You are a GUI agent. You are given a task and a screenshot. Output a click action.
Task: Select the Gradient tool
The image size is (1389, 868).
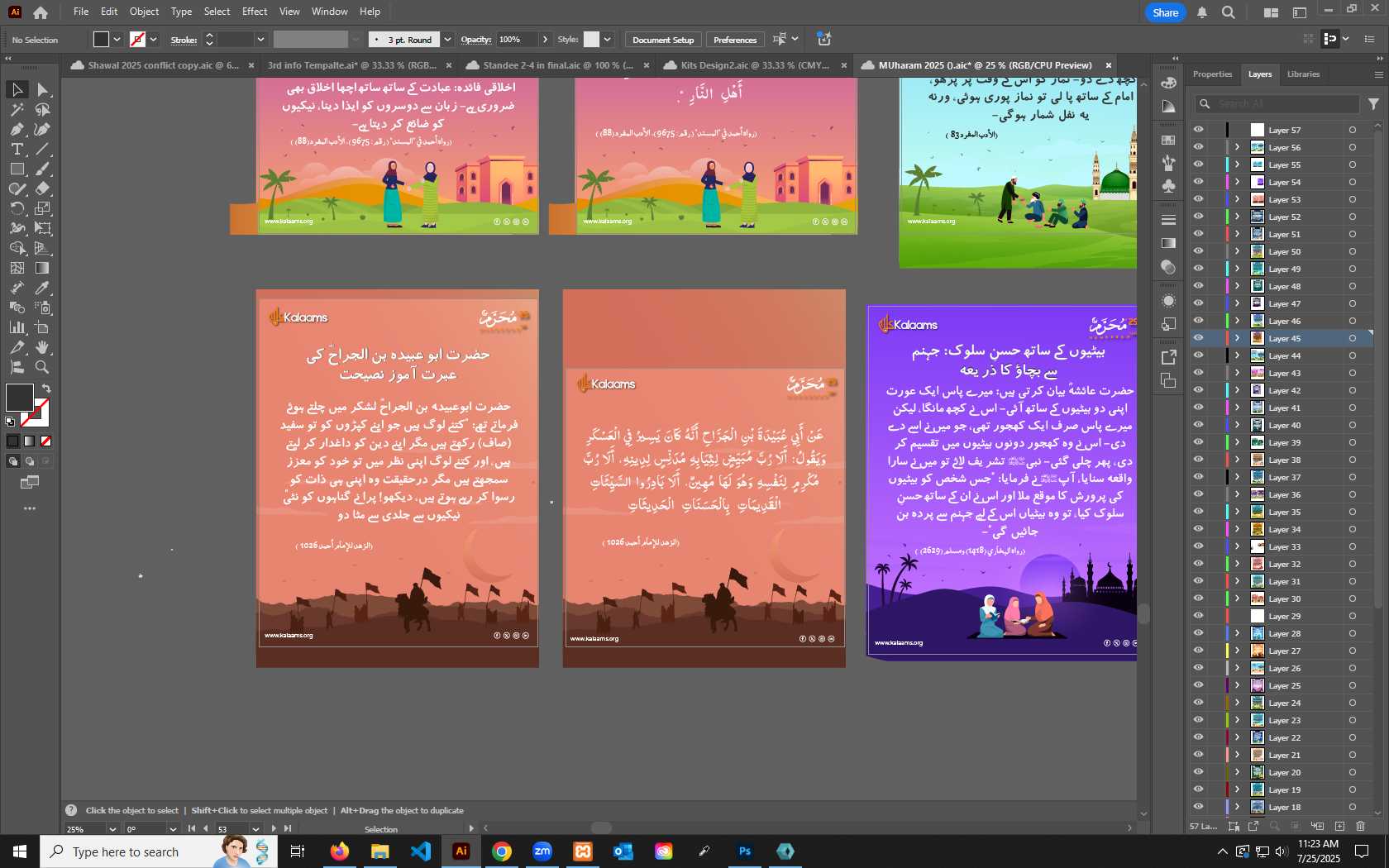click(42, 268)
